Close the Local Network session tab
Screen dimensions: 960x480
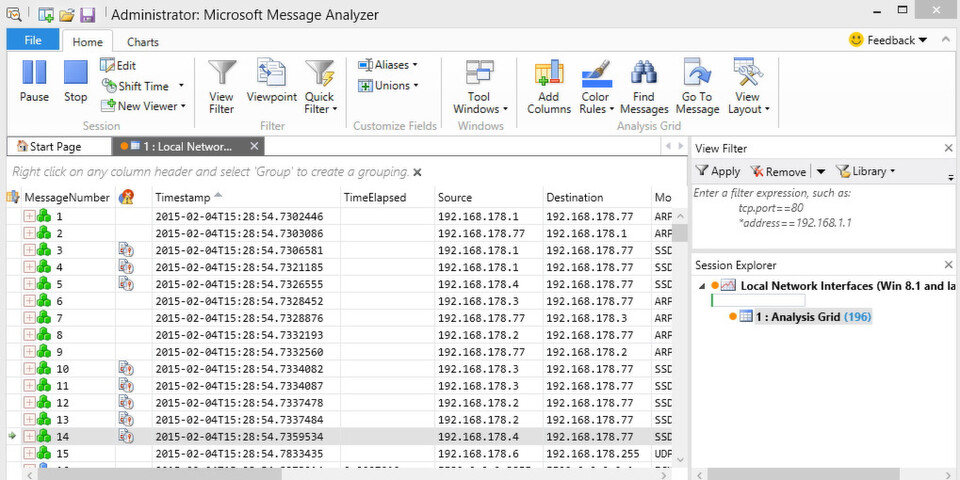click(x=255, y=146)
